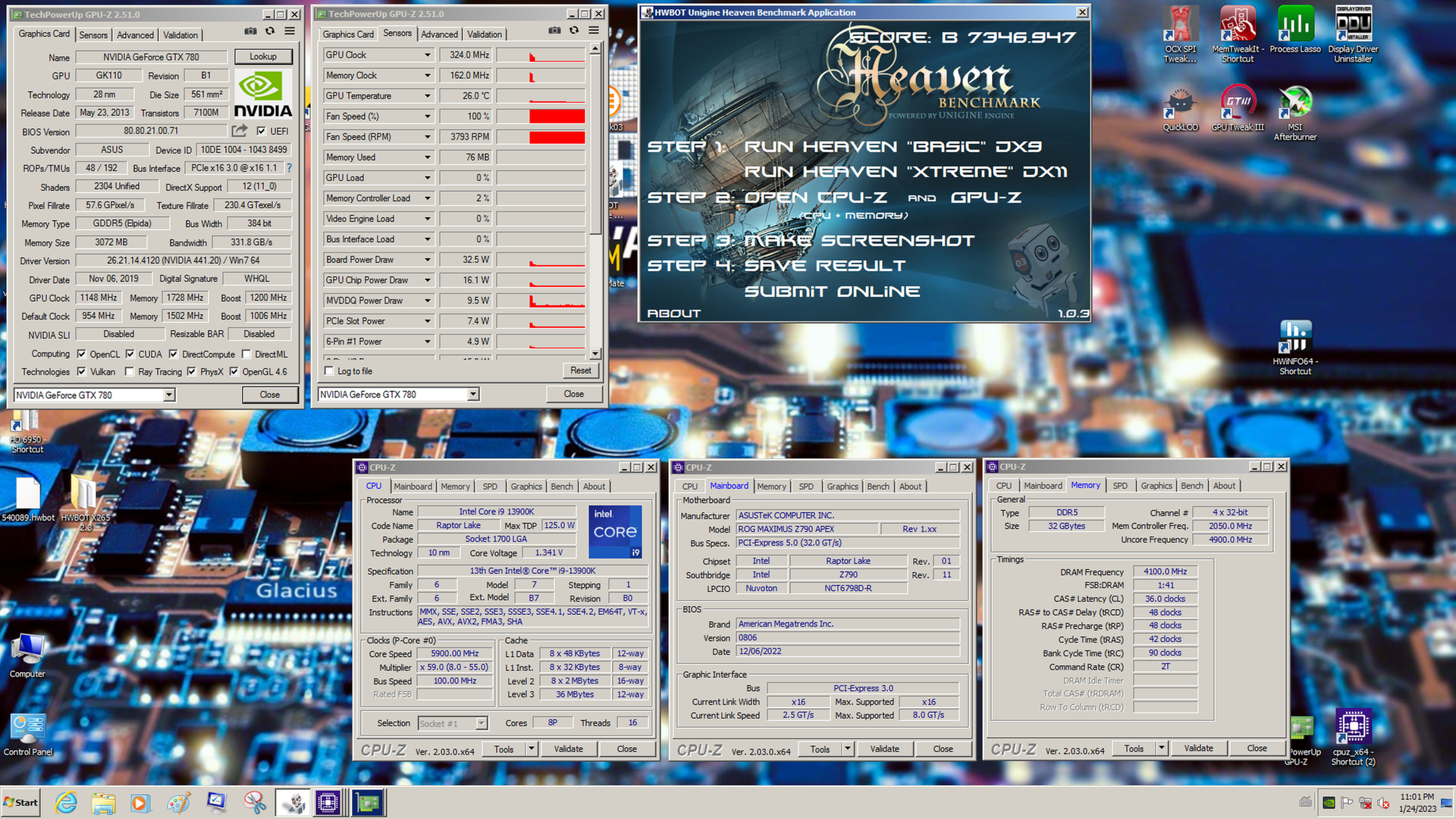1456x819 pixels.
Task: Enable the Log to file checkbox
Action: (x=329, y=371)
